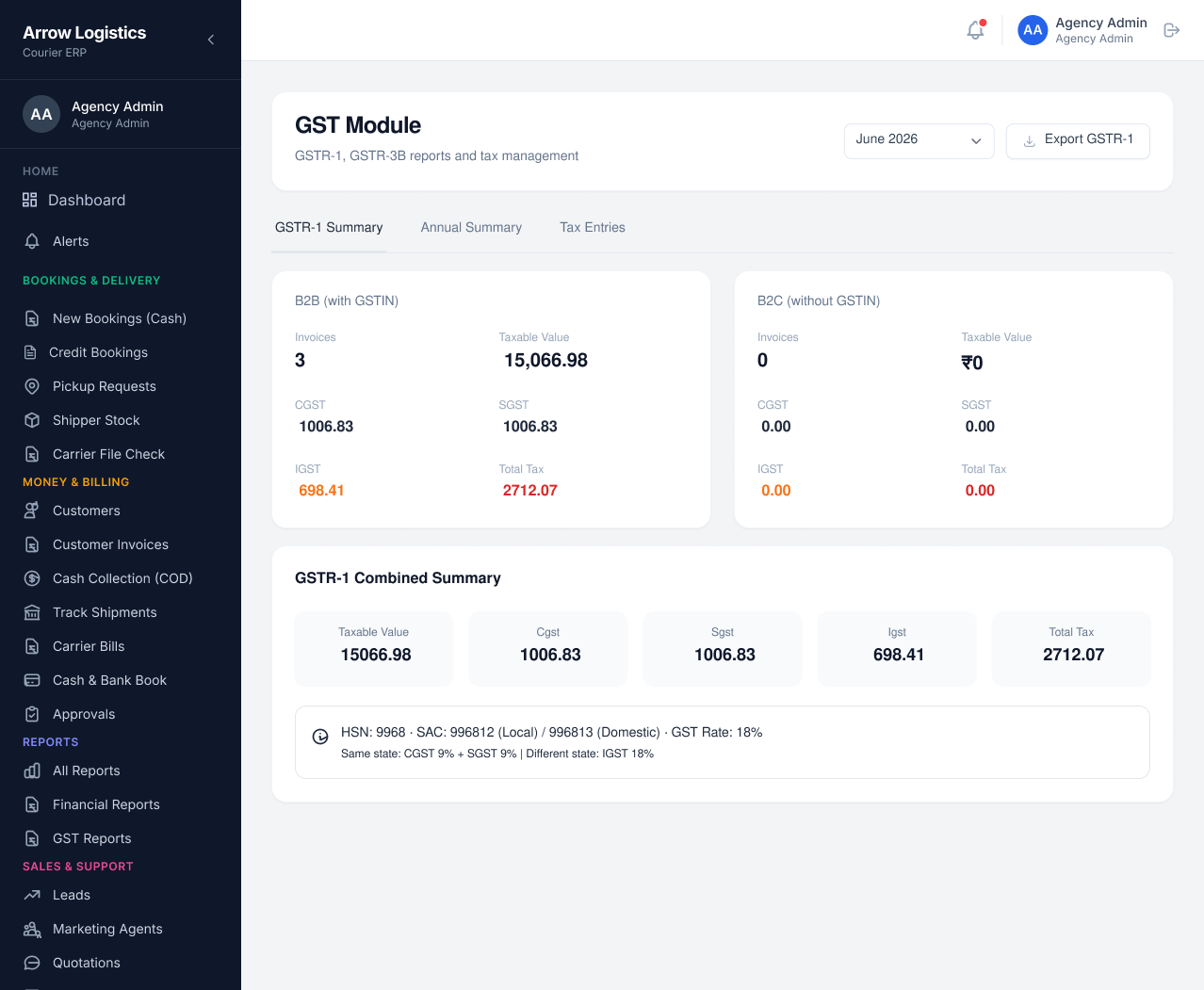
Task: Switch to the Tax Entries tab
Action: click(593, 228)
